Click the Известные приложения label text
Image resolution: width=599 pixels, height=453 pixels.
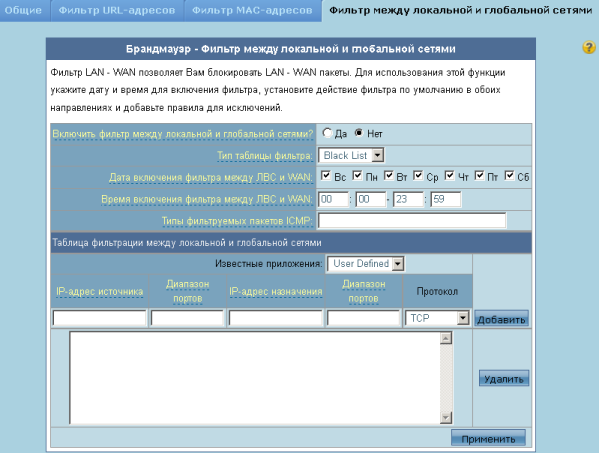(269, 264)
